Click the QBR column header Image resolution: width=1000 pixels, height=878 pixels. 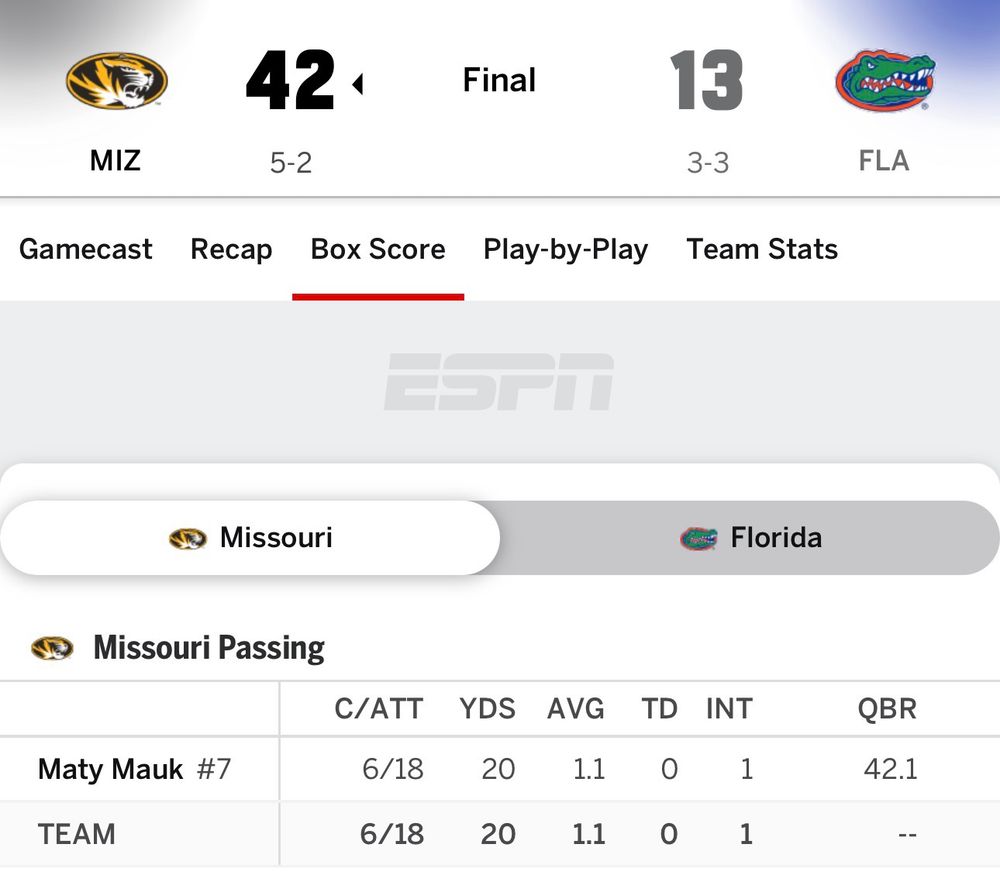point(887,709)
